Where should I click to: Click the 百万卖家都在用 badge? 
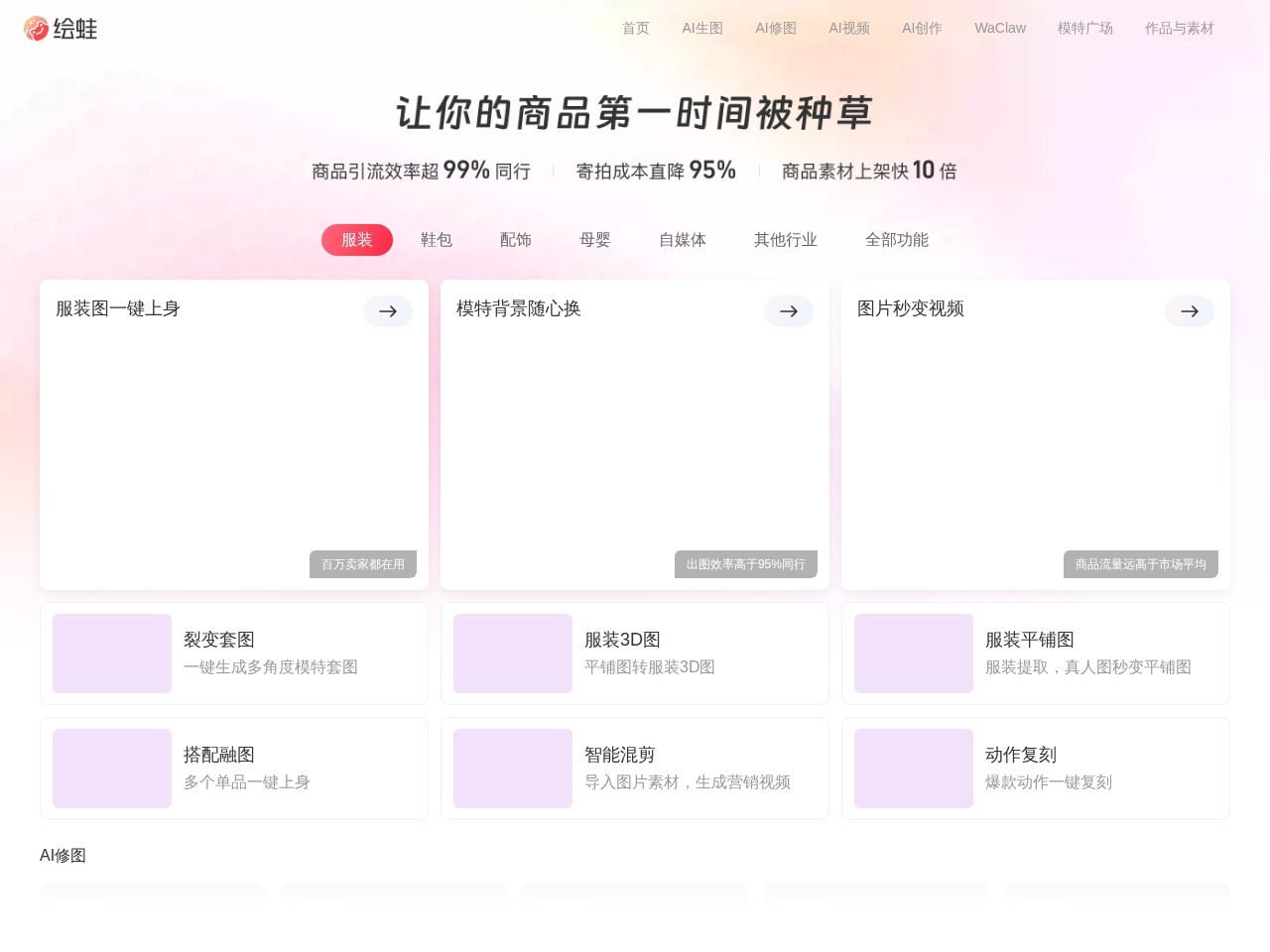pyautogui.click(x=363, y=564)
